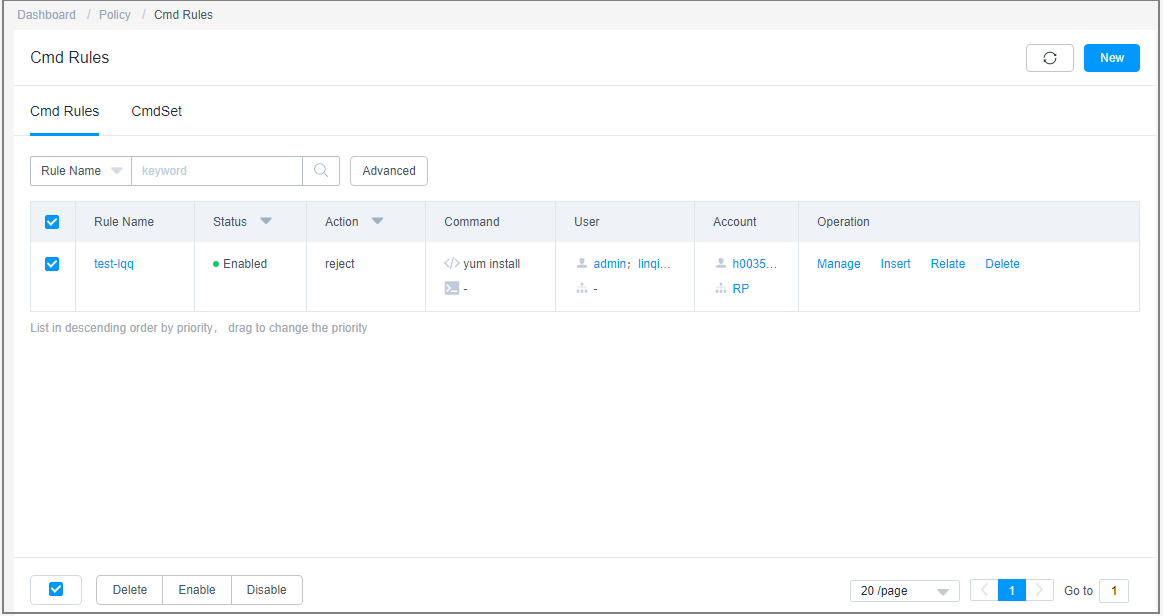Open Advanced search options
This screenshot has width=1163, height=616.
pyautogui.click(x=389, y=170)
